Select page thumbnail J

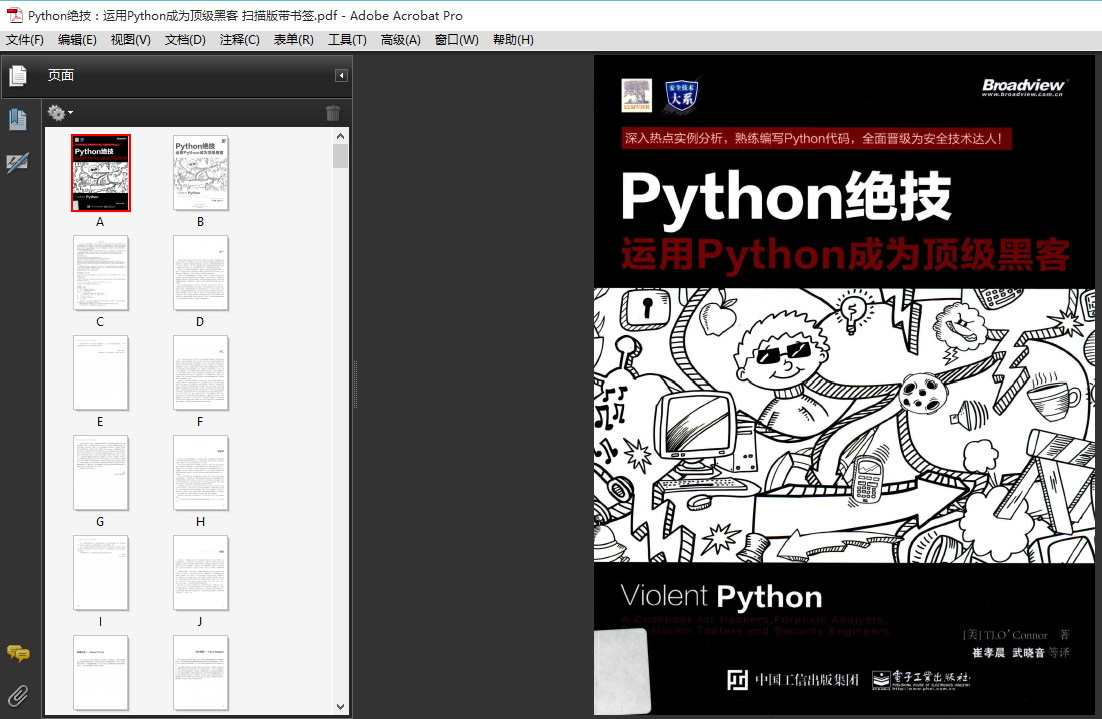coord(201,572)
